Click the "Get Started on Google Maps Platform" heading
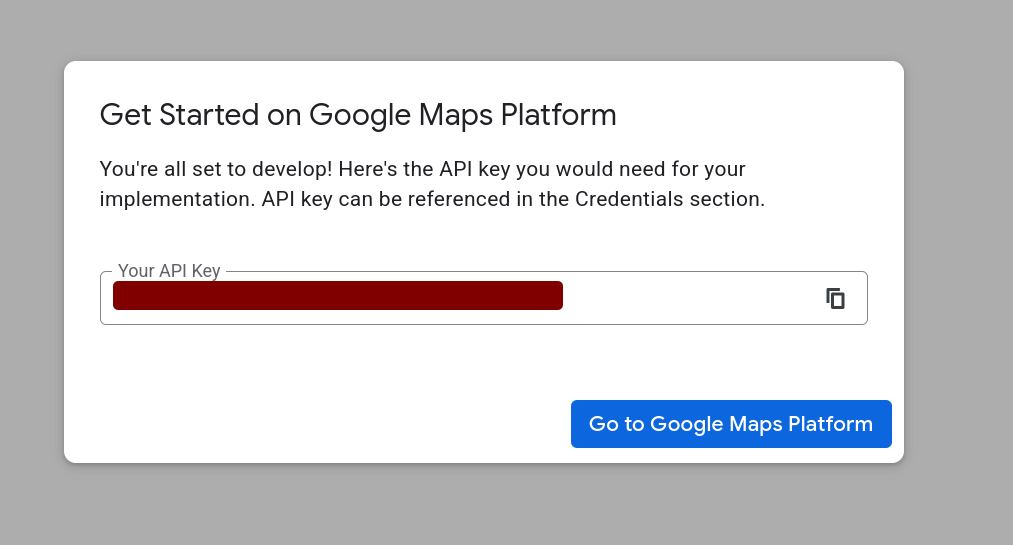This screenshot has height=545, width=1013. click(358, 115)
